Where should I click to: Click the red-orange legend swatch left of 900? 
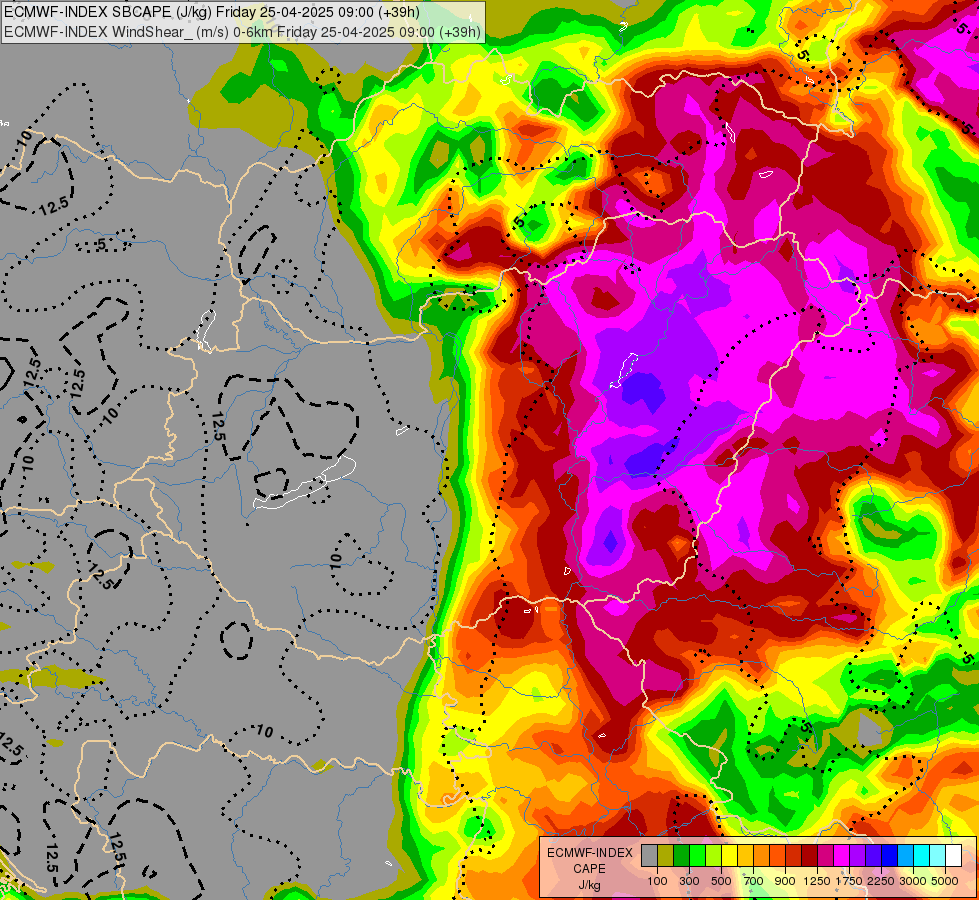(777, 856)
